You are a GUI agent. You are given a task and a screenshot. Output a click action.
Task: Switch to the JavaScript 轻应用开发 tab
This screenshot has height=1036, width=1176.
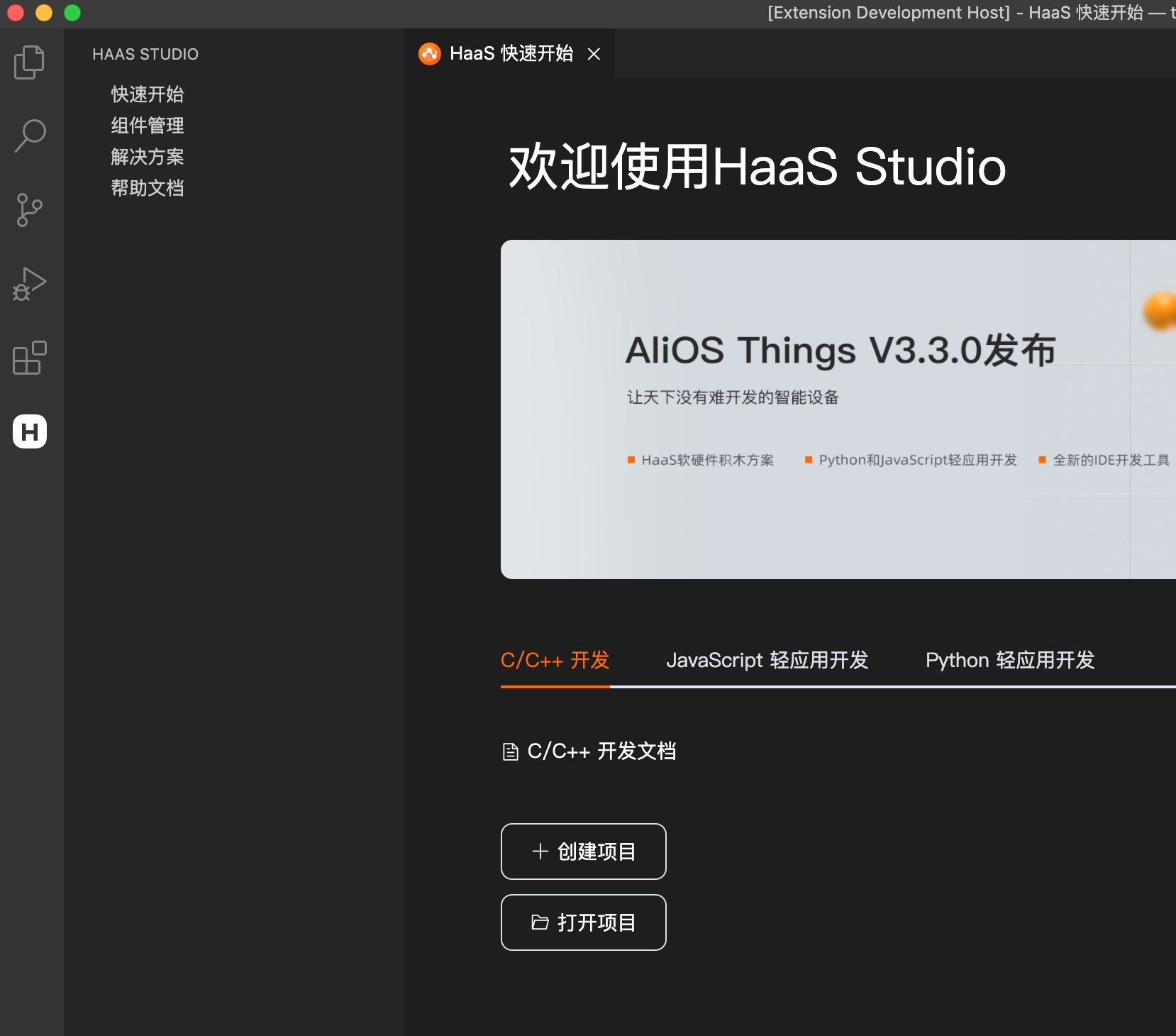point(768,661)
